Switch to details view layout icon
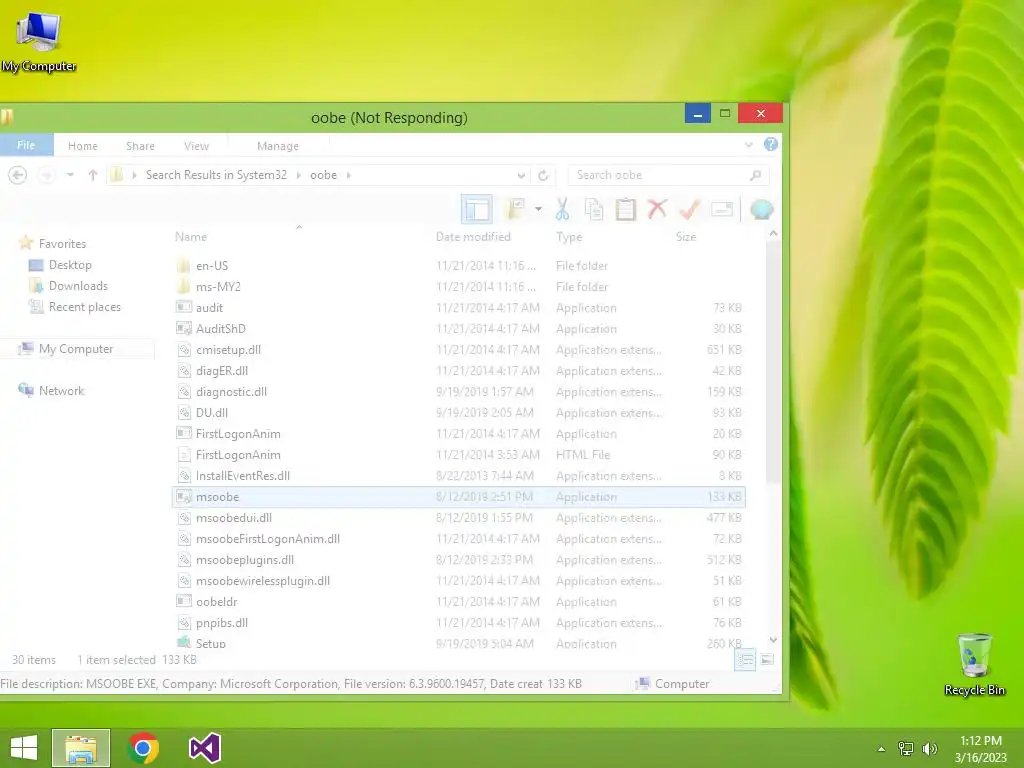 pos(745,660)
